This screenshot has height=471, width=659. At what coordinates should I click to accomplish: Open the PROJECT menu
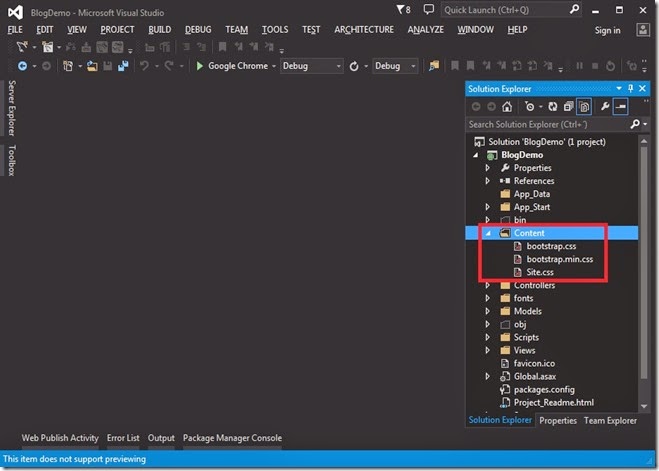(117, 30)
